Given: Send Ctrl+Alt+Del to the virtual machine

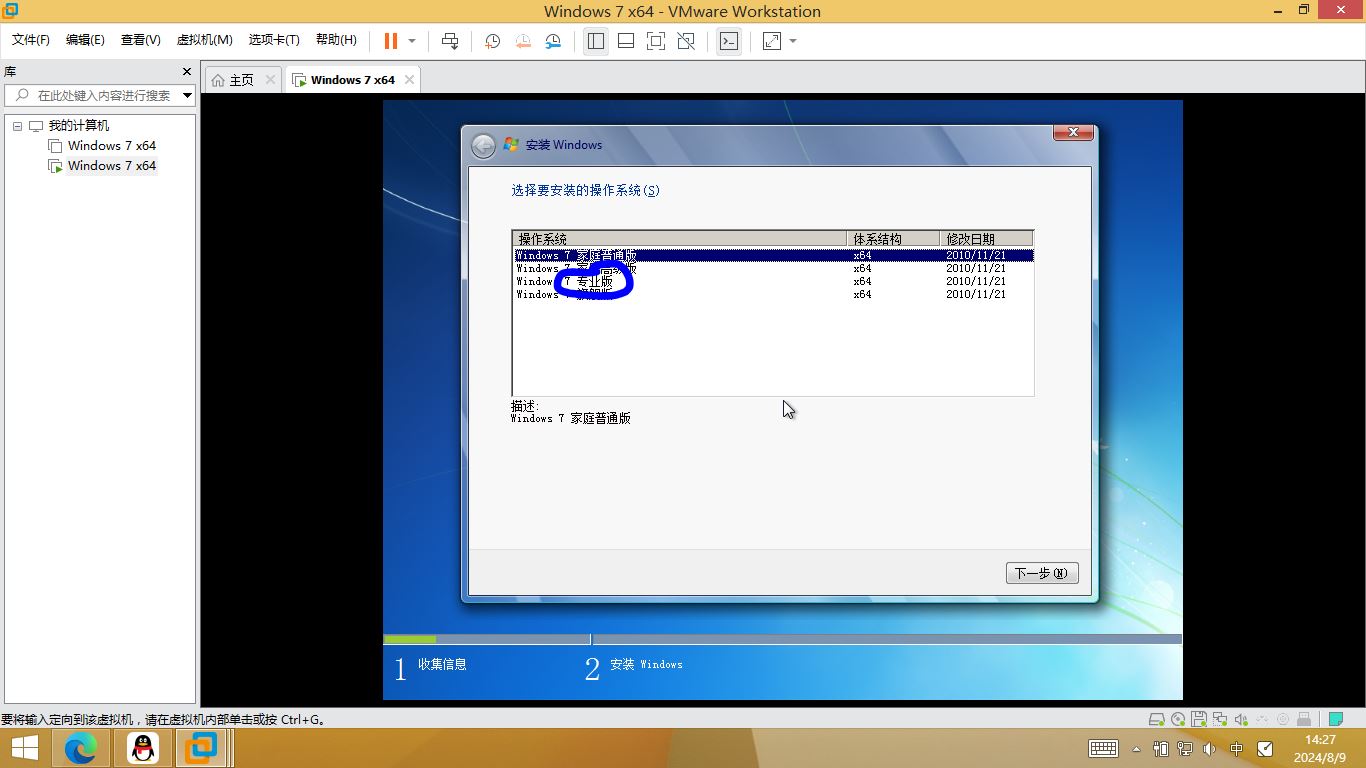Looking at the screenshot, I should [450, 41].
